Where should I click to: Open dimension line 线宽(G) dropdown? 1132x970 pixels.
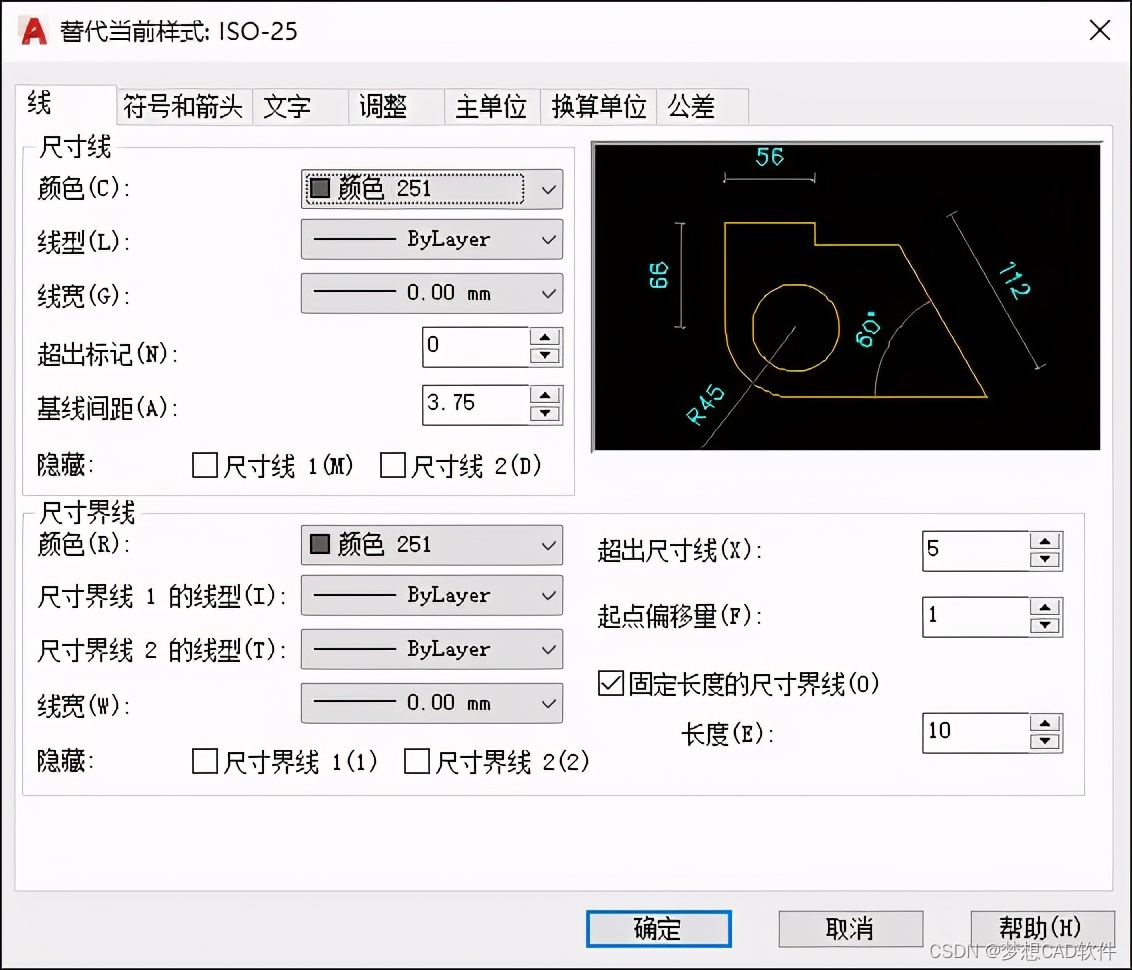tap(432, 293)
